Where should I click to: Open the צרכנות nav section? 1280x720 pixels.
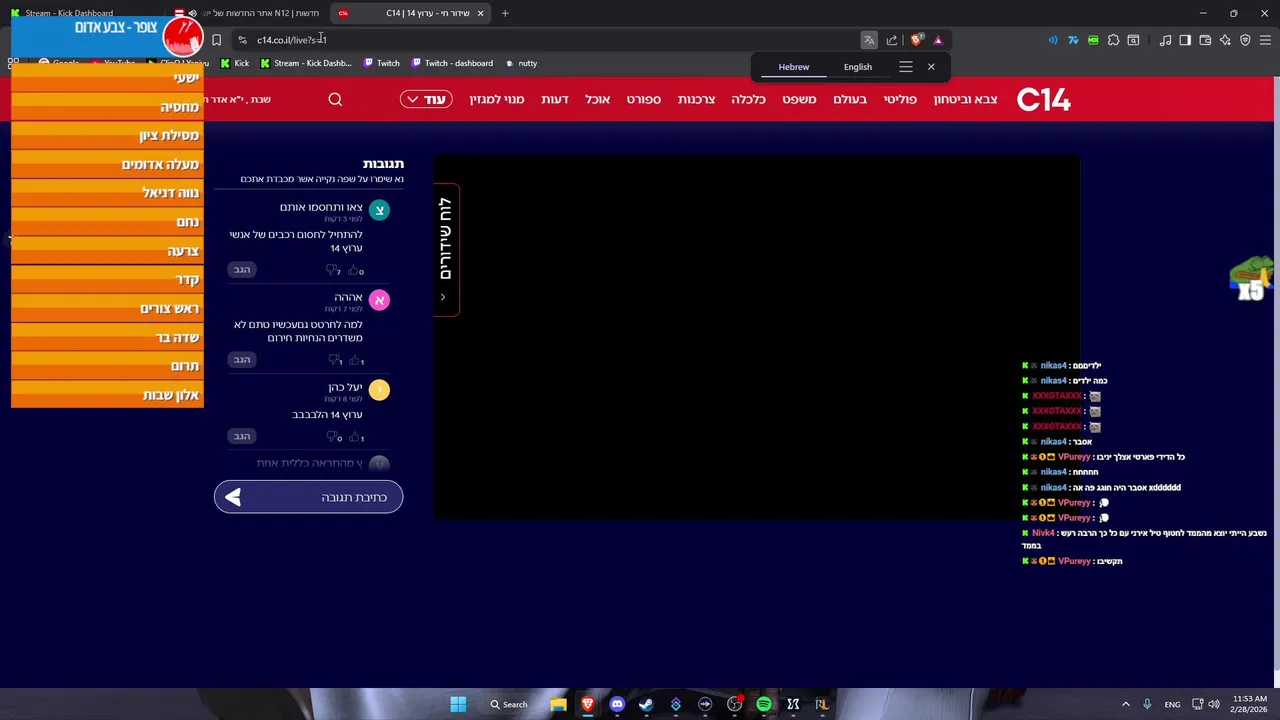[696, 99]
